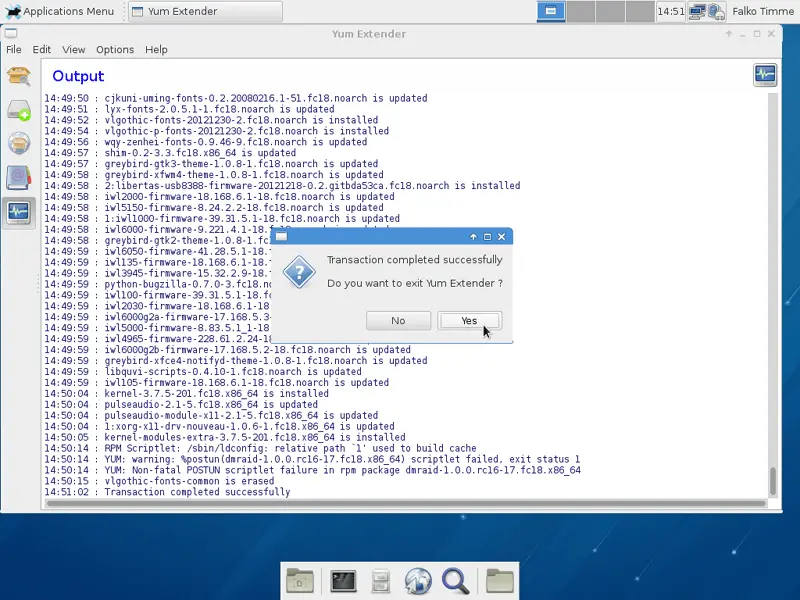Open the Applications Menu
Image resolution: width=800 pixels, height=600 pixels.
coord(60,11)
